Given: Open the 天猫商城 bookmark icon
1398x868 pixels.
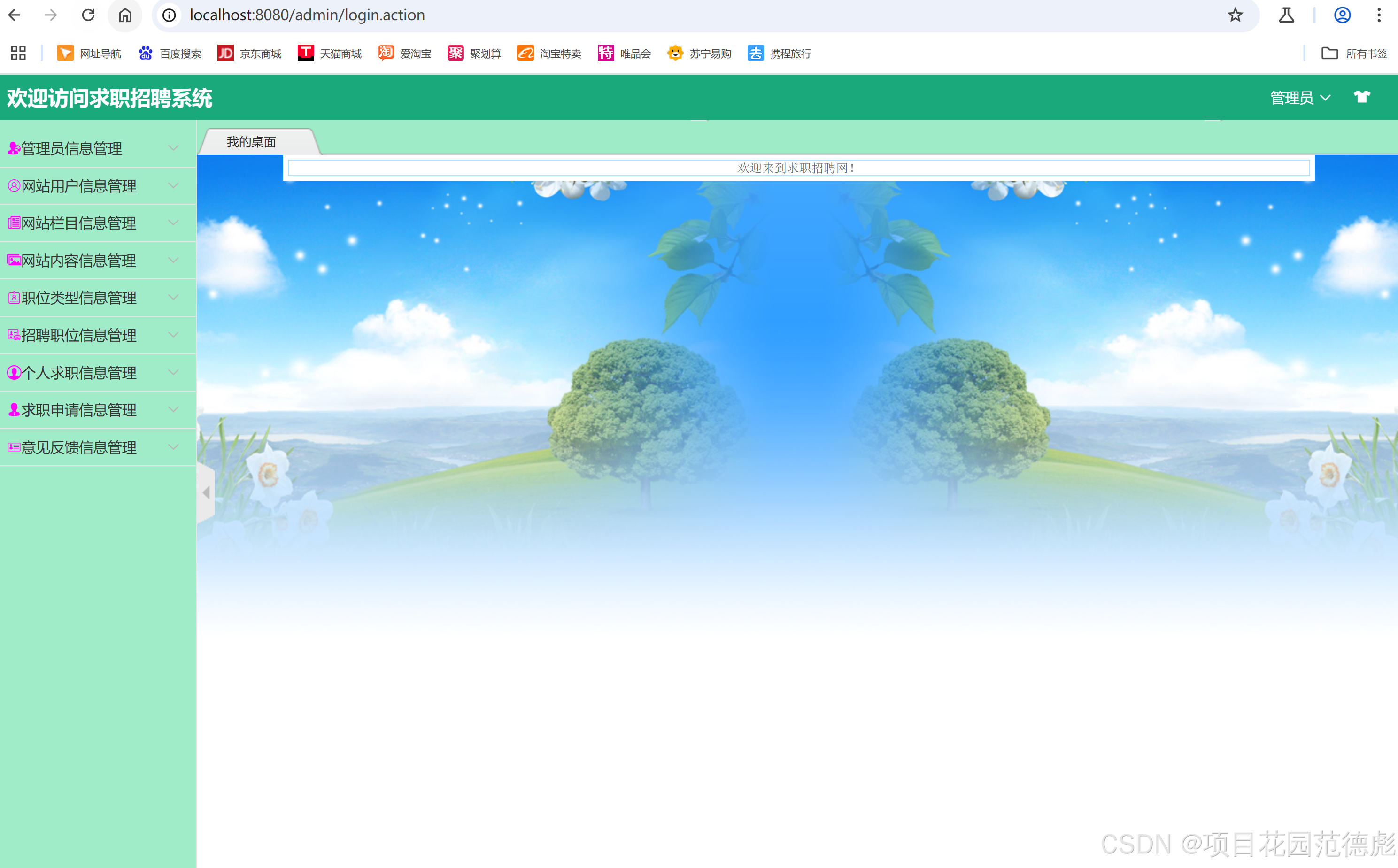Looking at the screenshot, I should pos(306,54).
